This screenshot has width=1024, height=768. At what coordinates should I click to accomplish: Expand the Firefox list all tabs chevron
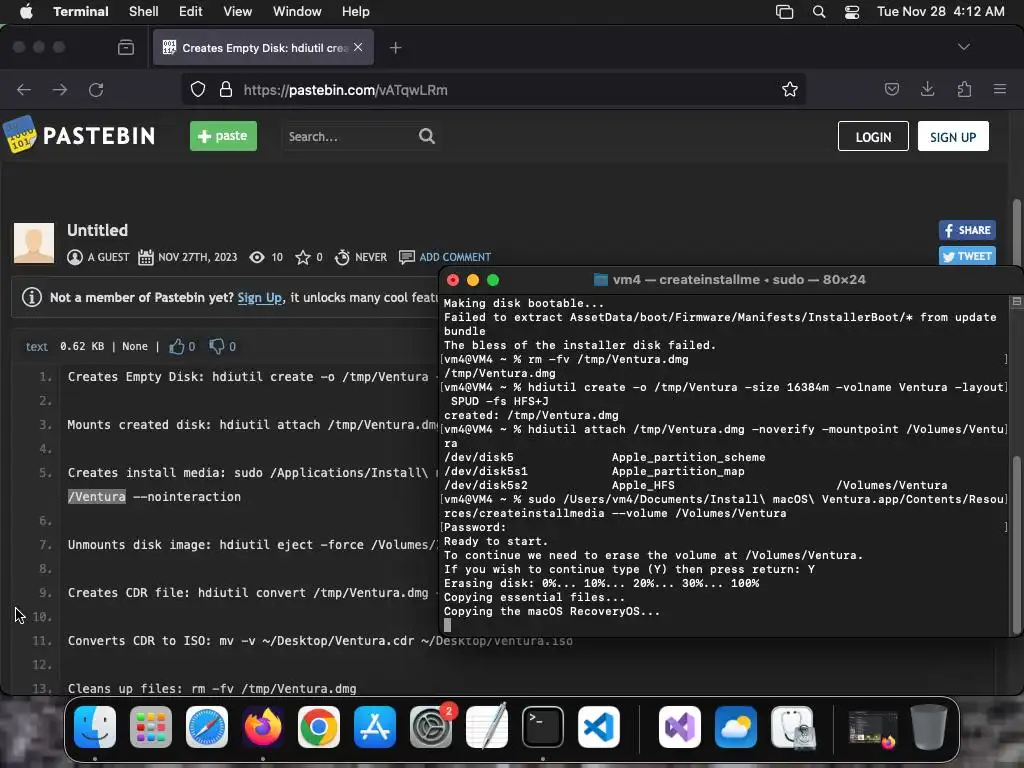[x=964, y=47]
